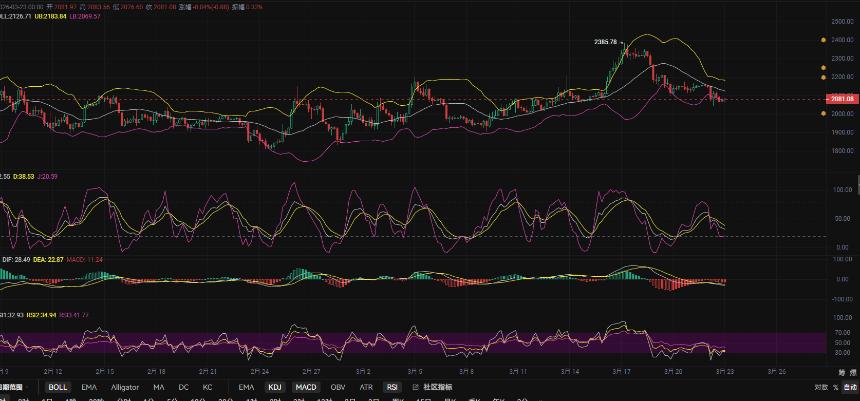
Task: Toggle 自动 auto-scale on price axis
Action: 850,387
